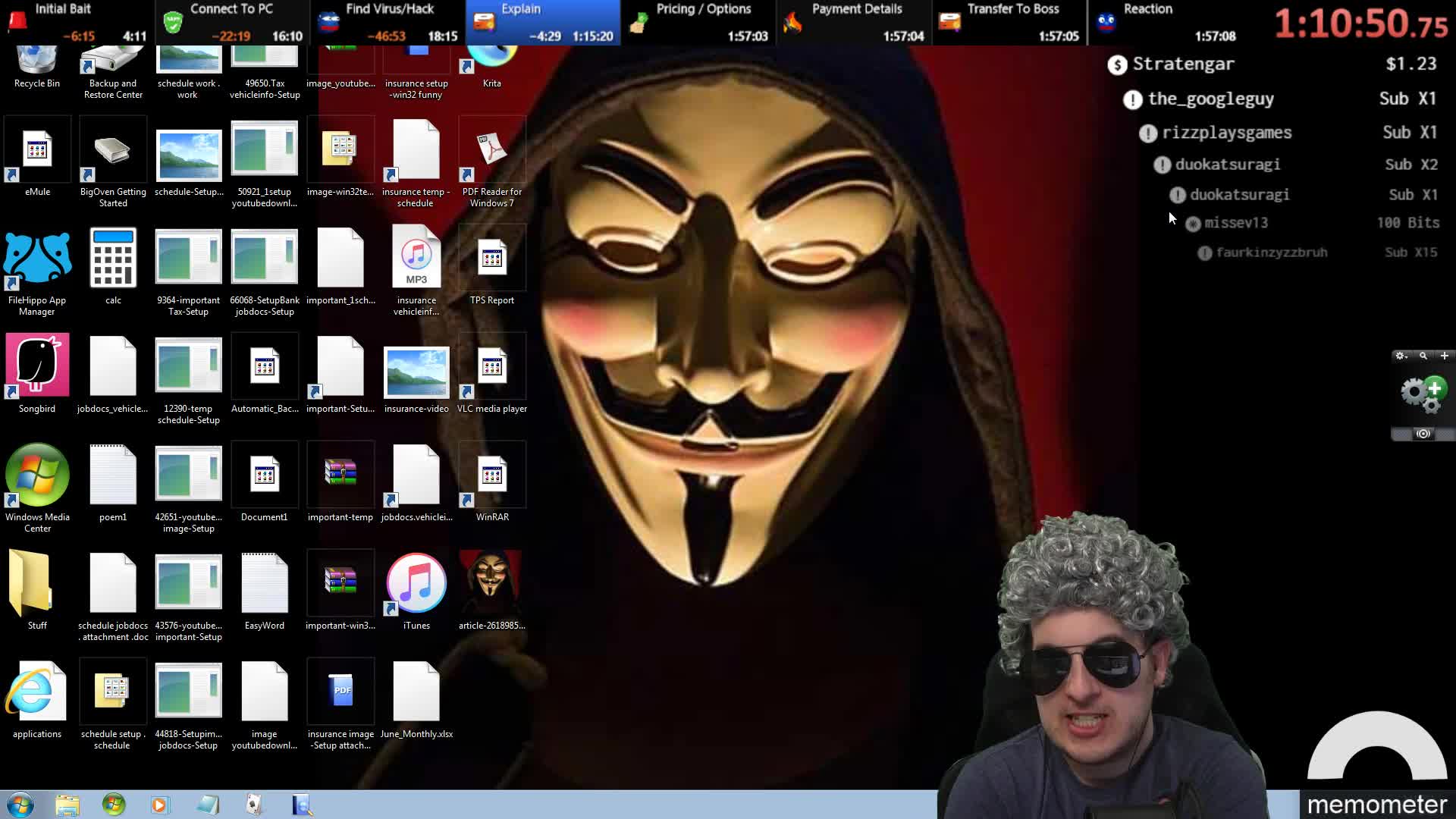Open the Automatic_Bac... file icon
1456x819 pixels.
[x=265, y=366]
